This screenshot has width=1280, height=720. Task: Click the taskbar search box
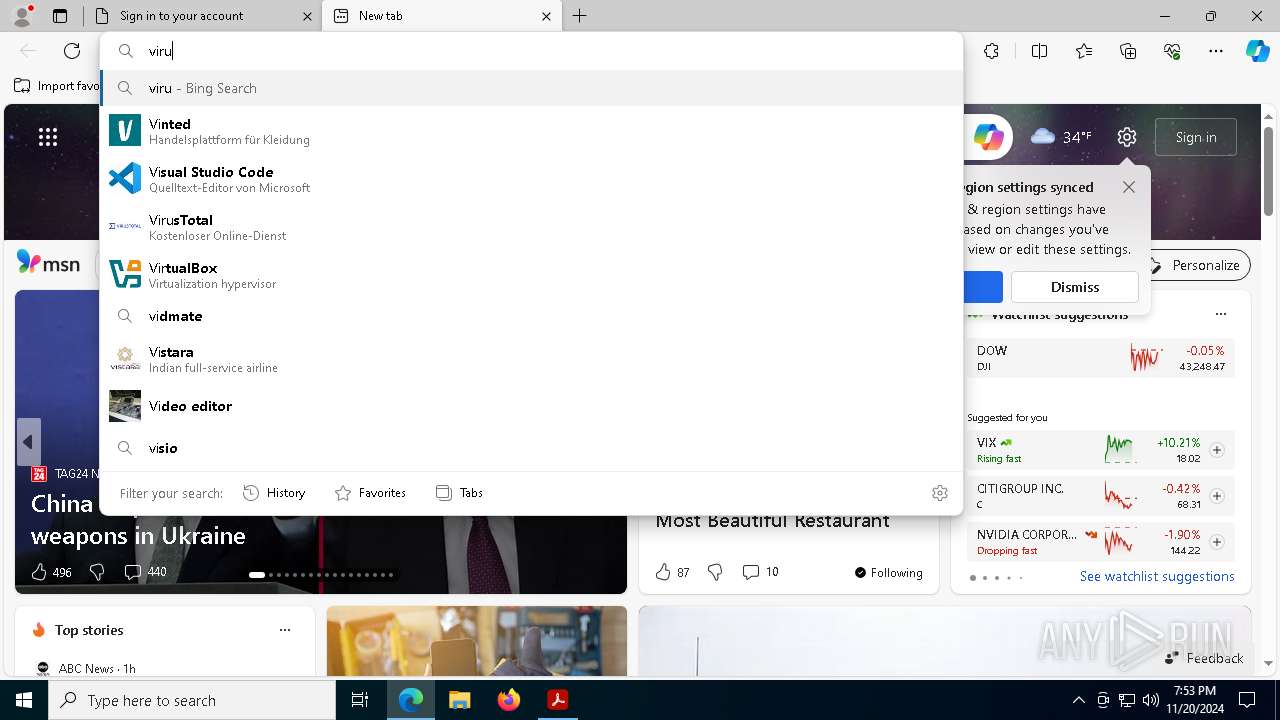point(192,700)
